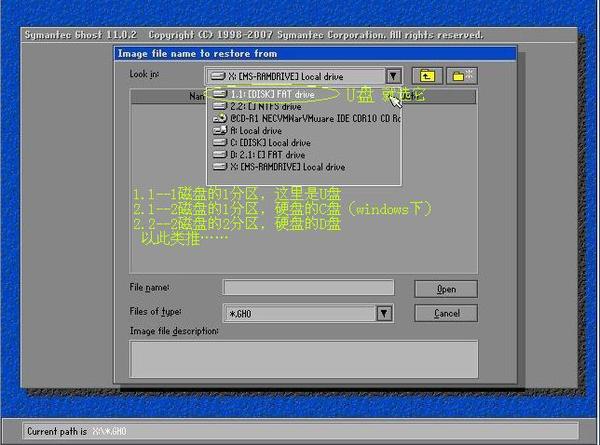Click drive icon beside X: in list

click(220, 167)
